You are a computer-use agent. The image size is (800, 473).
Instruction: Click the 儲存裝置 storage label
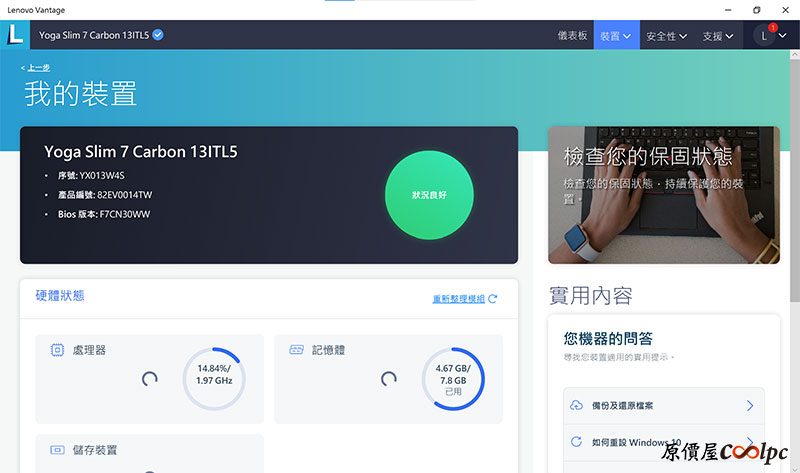click(x=94, y=450)
